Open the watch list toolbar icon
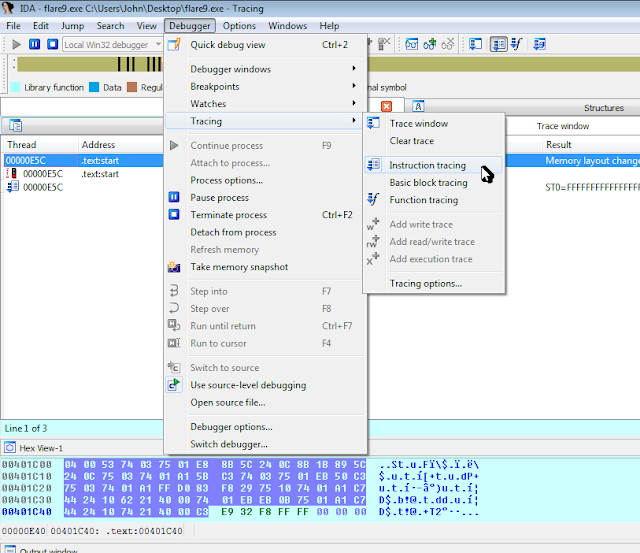Screen dimensions: 640x553 click(x=411, y=44)
